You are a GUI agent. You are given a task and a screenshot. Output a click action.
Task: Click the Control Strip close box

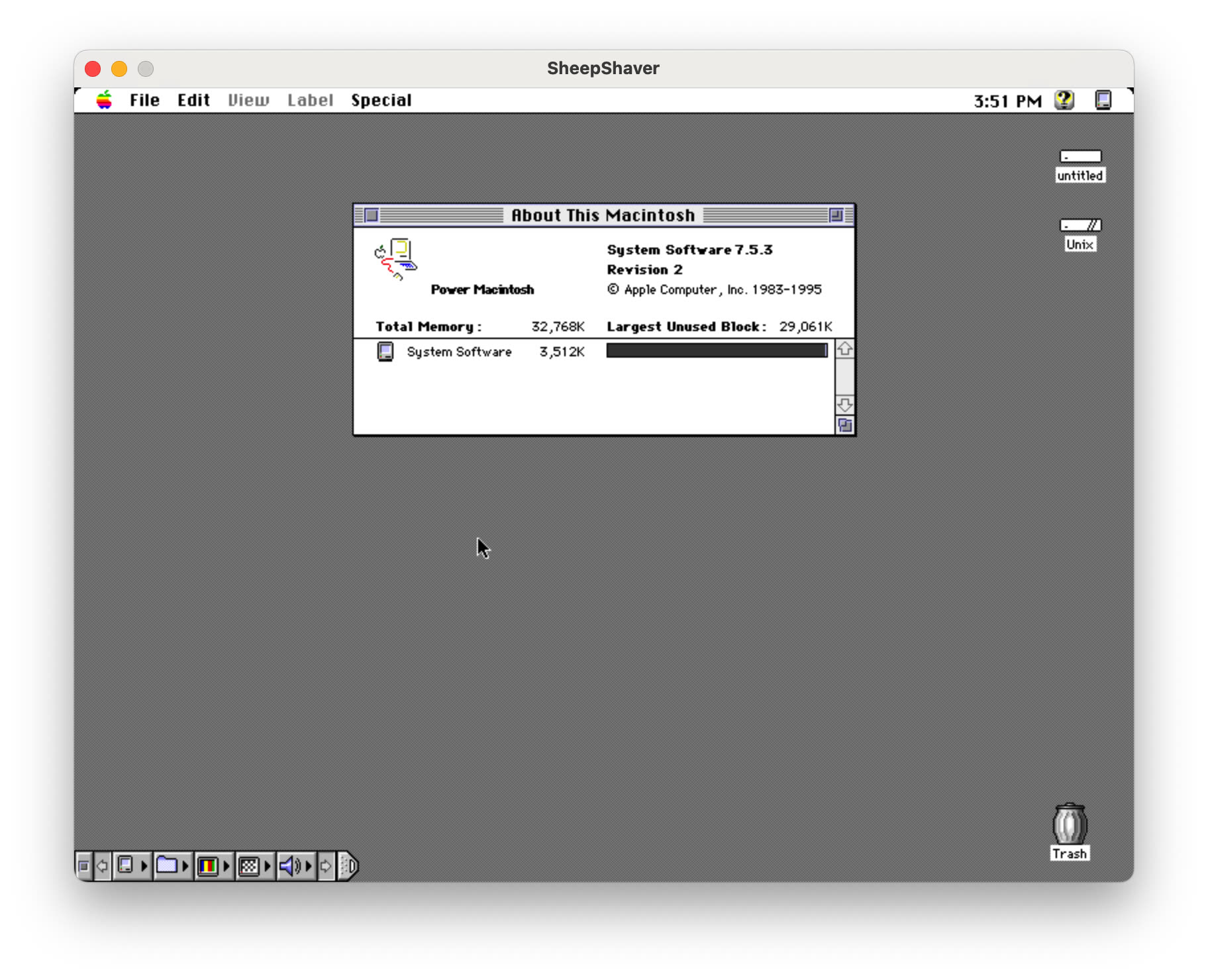[83, 865]
